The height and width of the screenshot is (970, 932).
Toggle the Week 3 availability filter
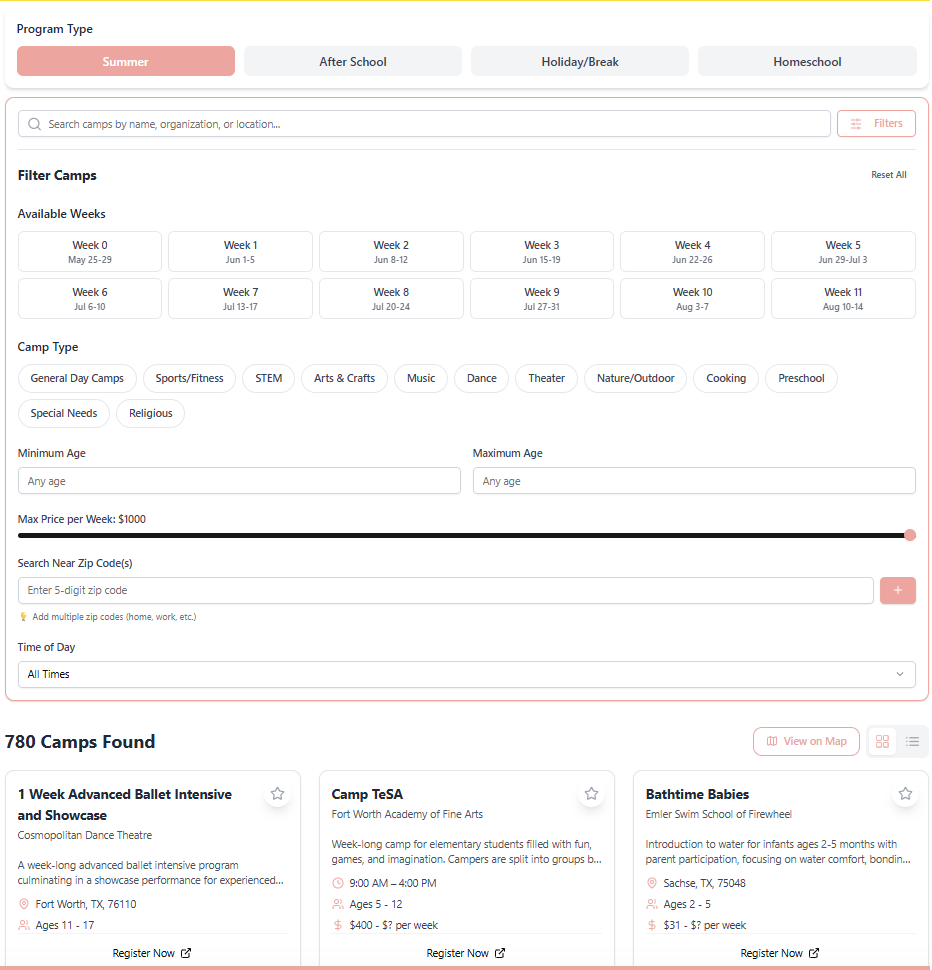(x=541, y=251)
